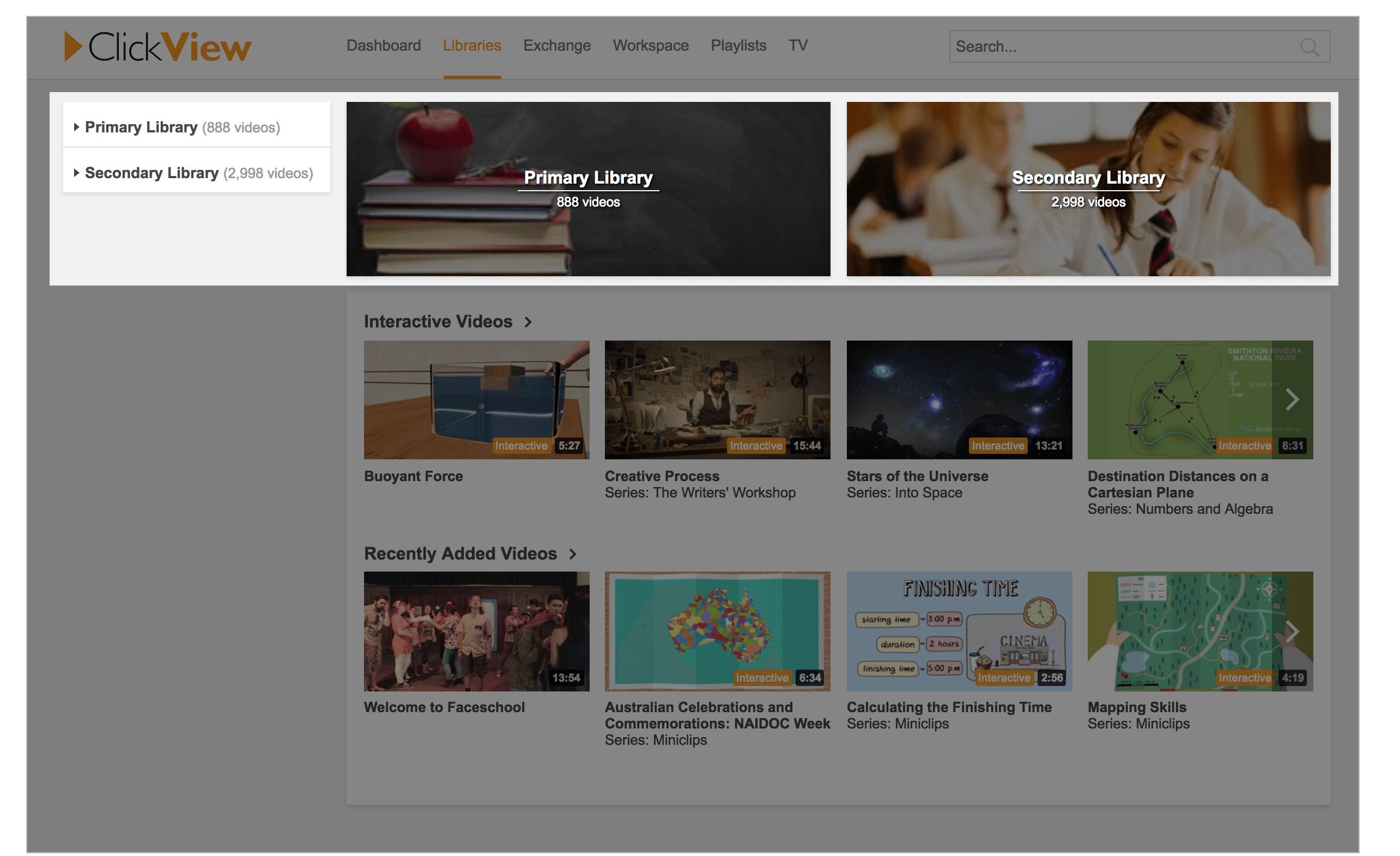Click the Interactive badge on NAIDOC Week video
Viewport: 1400px width, 856px height.
coord(762,677)
